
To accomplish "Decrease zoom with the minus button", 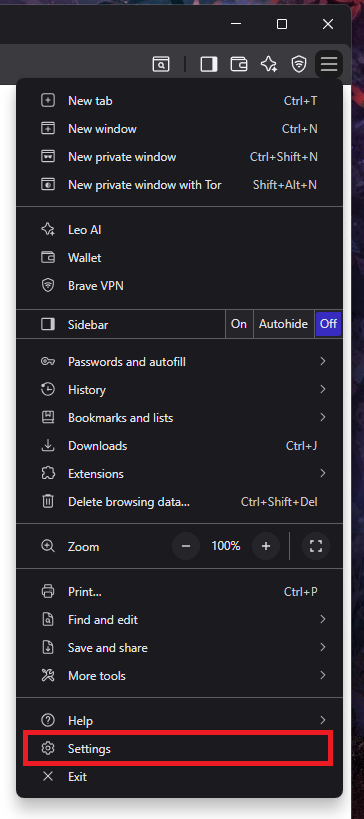I will coord(186,546).
